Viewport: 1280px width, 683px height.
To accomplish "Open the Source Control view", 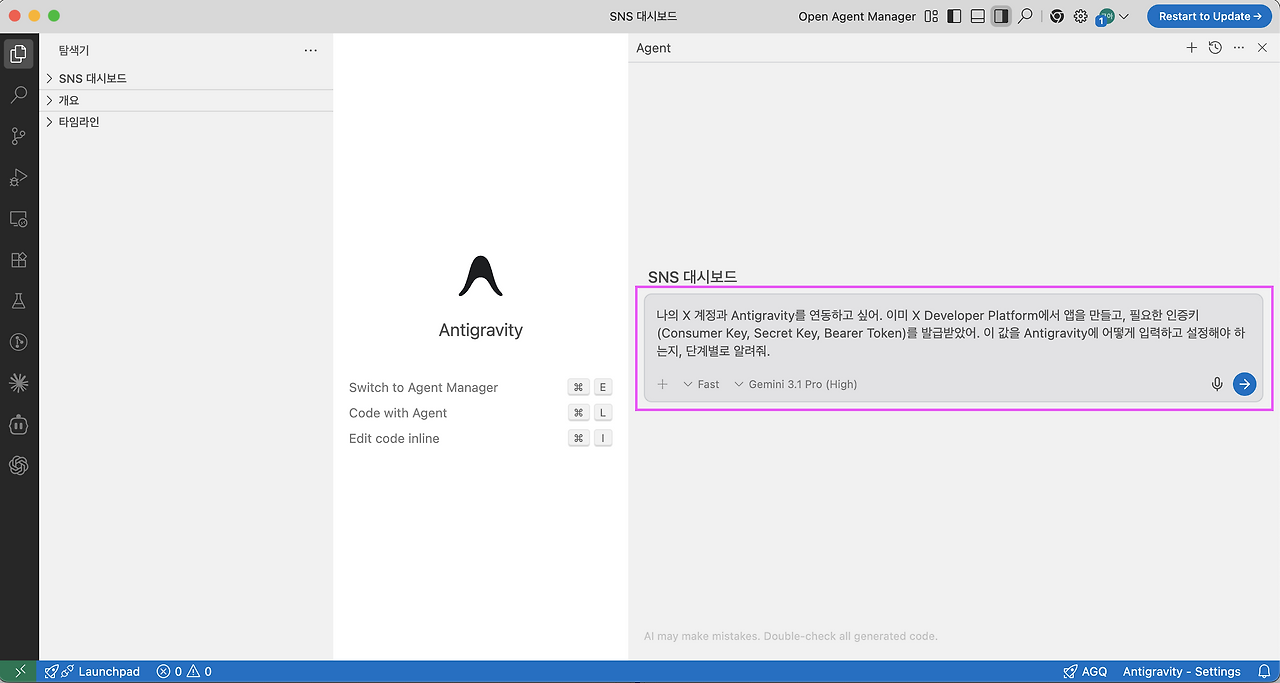I will (18, 136).
